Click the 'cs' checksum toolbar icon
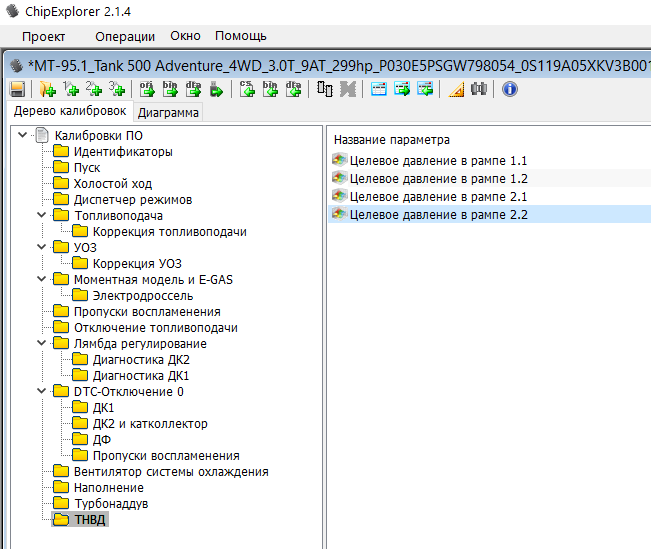This screenshot has height=549, width=651. click(247, 89)
